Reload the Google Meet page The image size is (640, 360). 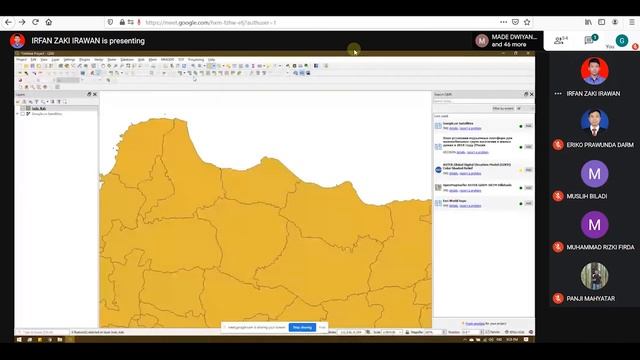(36, 22)
